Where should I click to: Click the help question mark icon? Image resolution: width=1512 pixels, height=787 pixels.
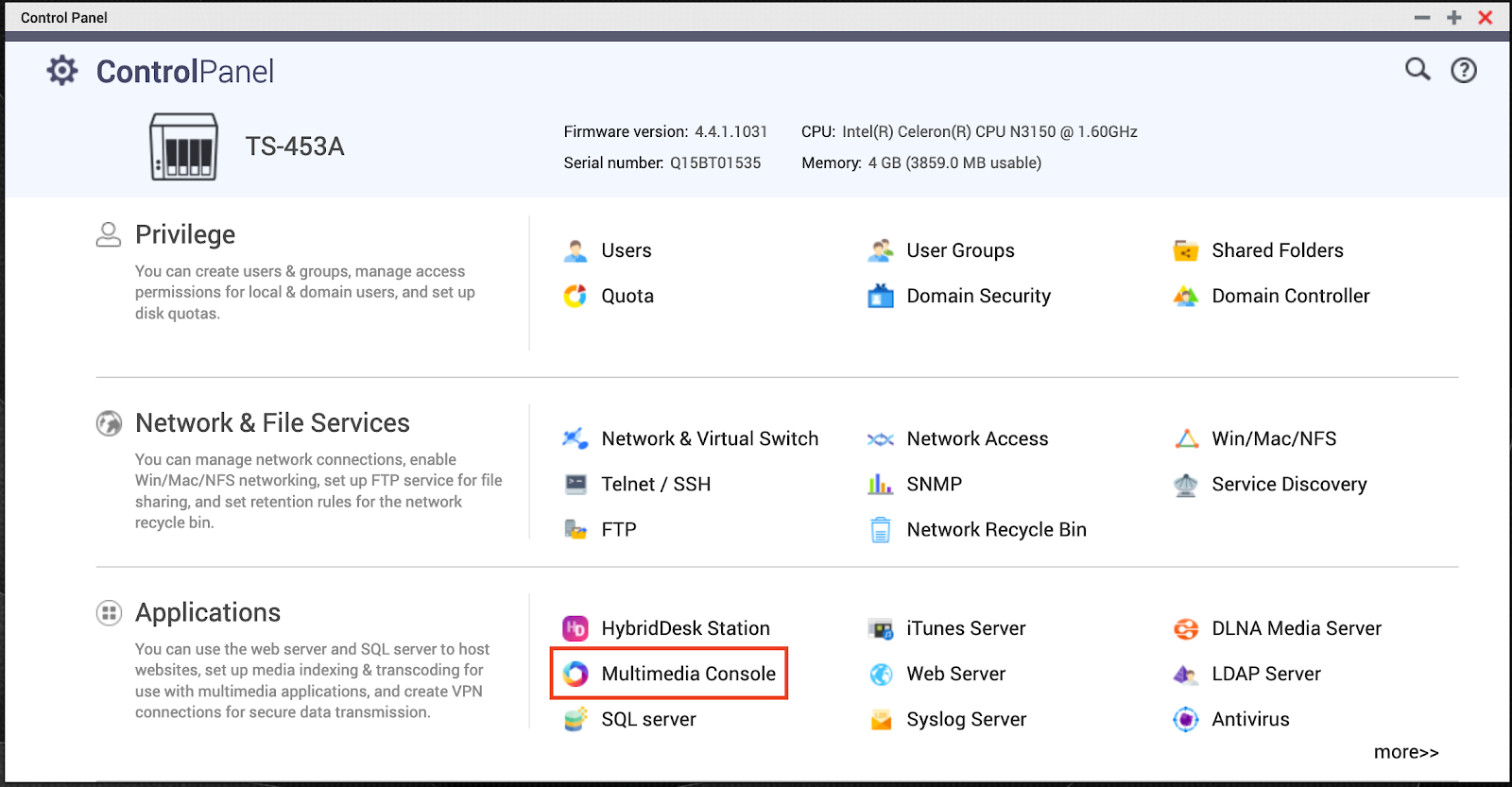[x=1464, y=70]
